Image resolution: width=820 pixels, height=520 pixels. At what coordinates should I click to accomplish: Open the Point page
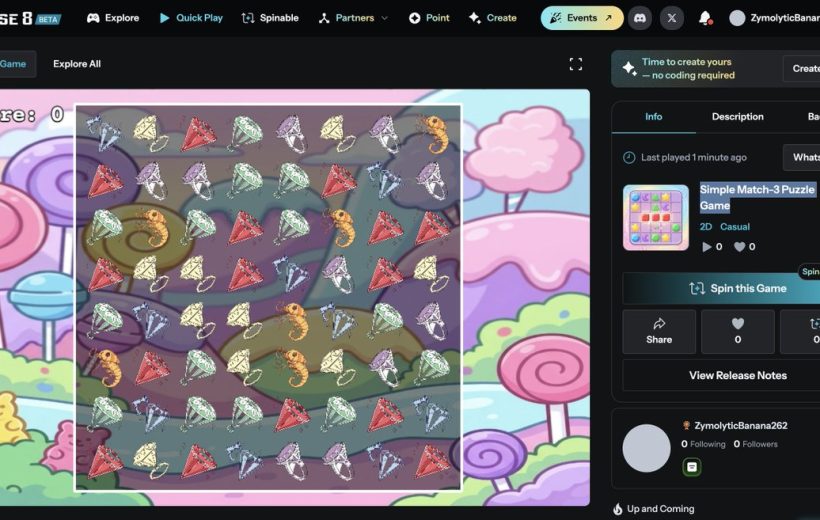coord(429,18)
